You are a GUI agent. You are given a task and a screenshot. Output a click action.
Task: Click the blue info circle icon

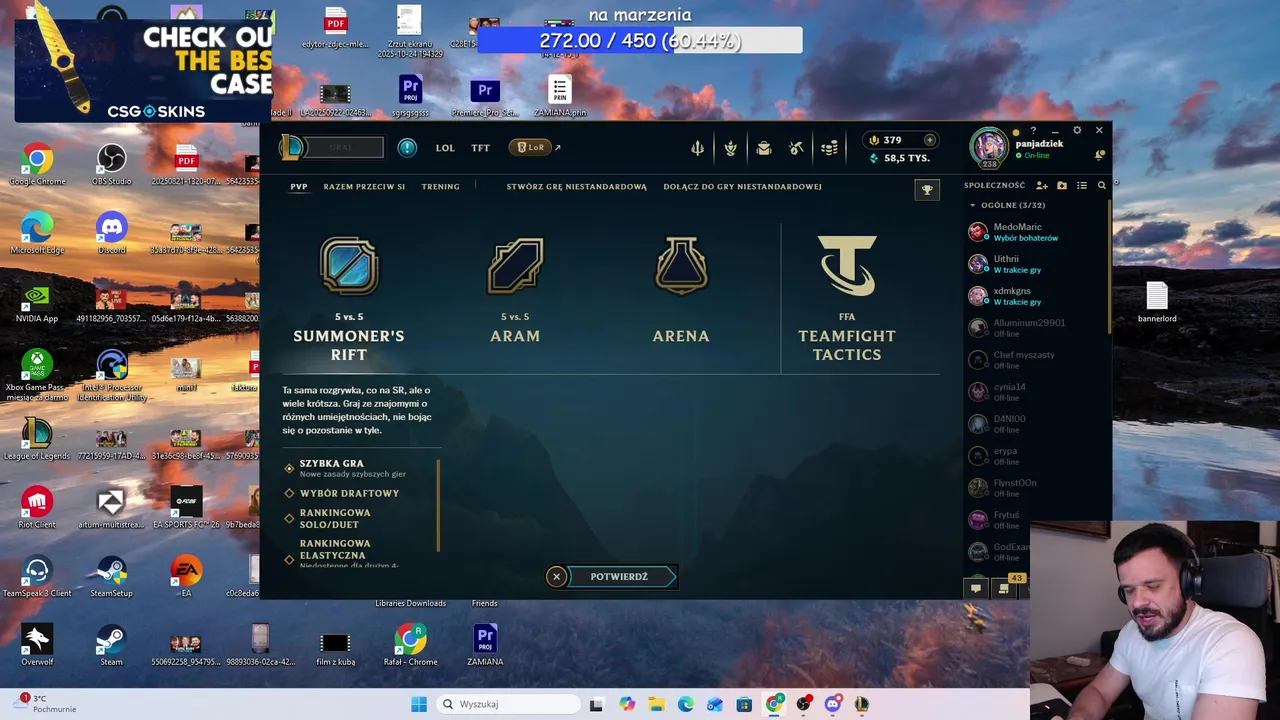pyautogui.click(x=407, y=148)
